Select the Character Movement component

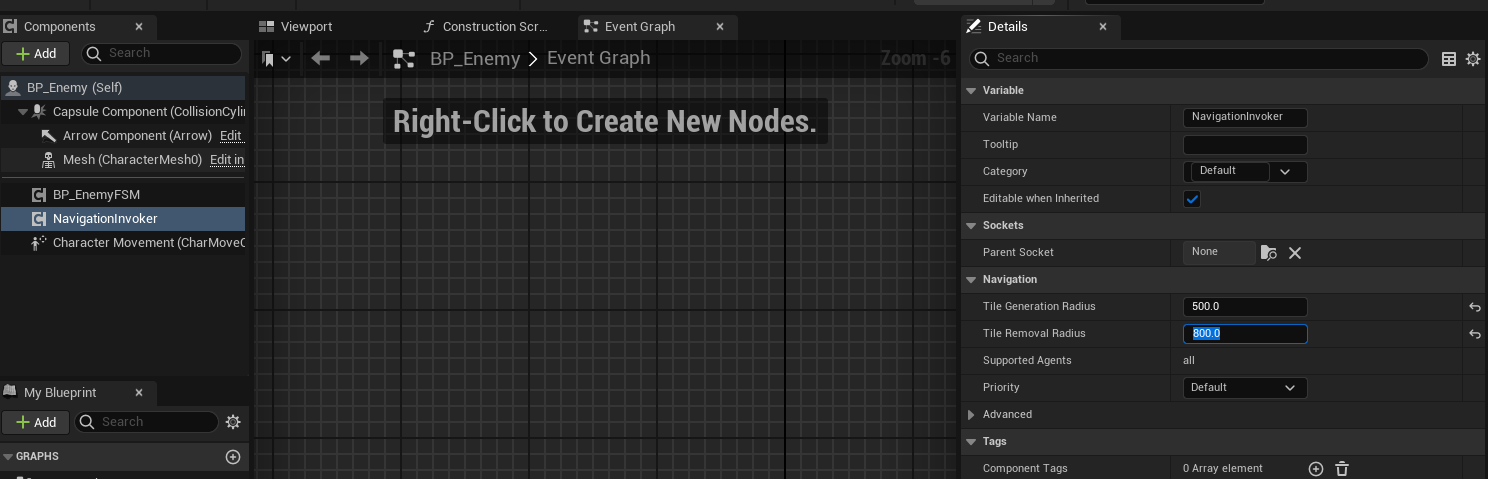click(123, 242)
